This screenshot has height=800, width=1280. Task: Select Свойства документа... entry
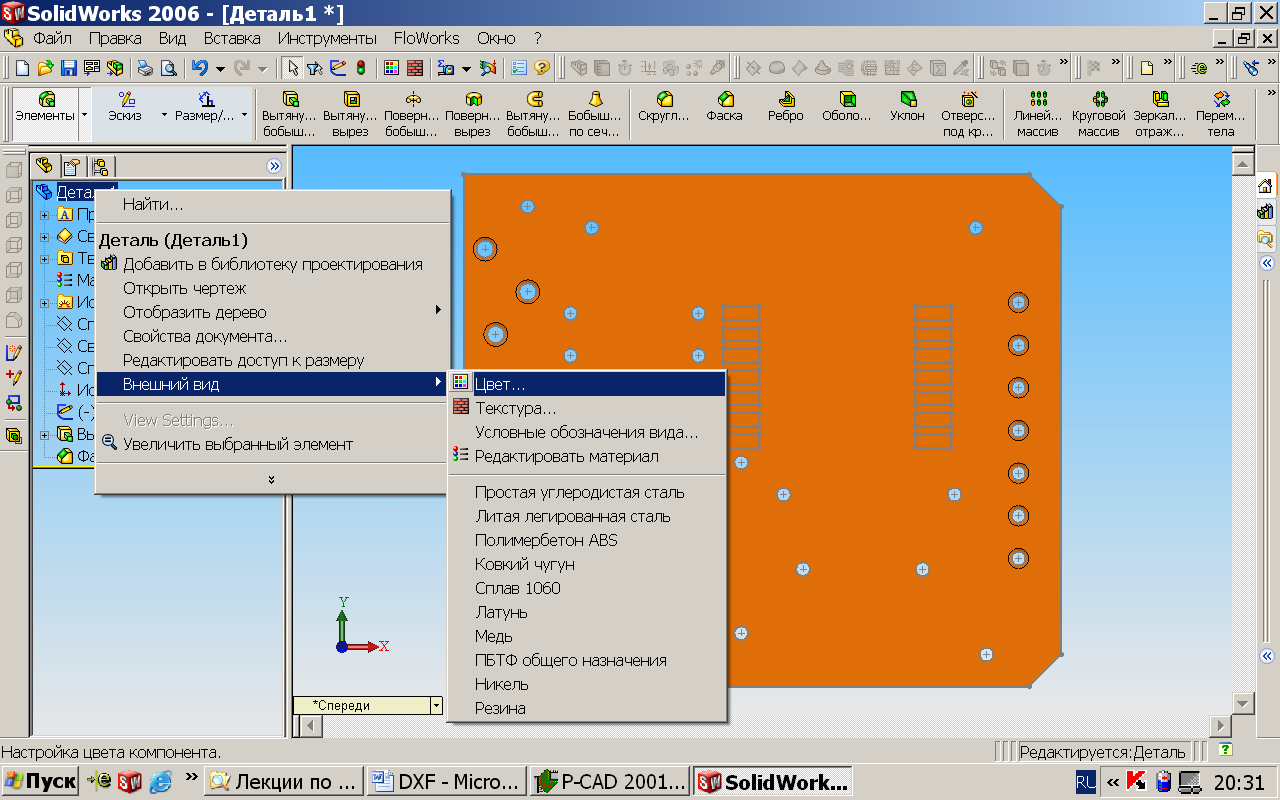tap(271, 336)
